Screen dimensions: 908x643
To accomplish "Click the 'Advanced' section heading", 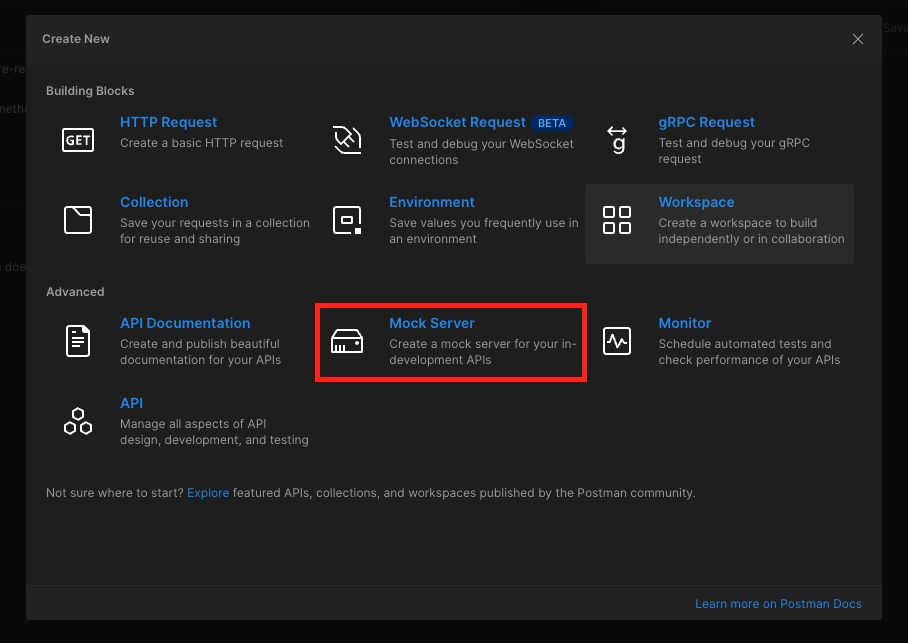I will (75, 292).
